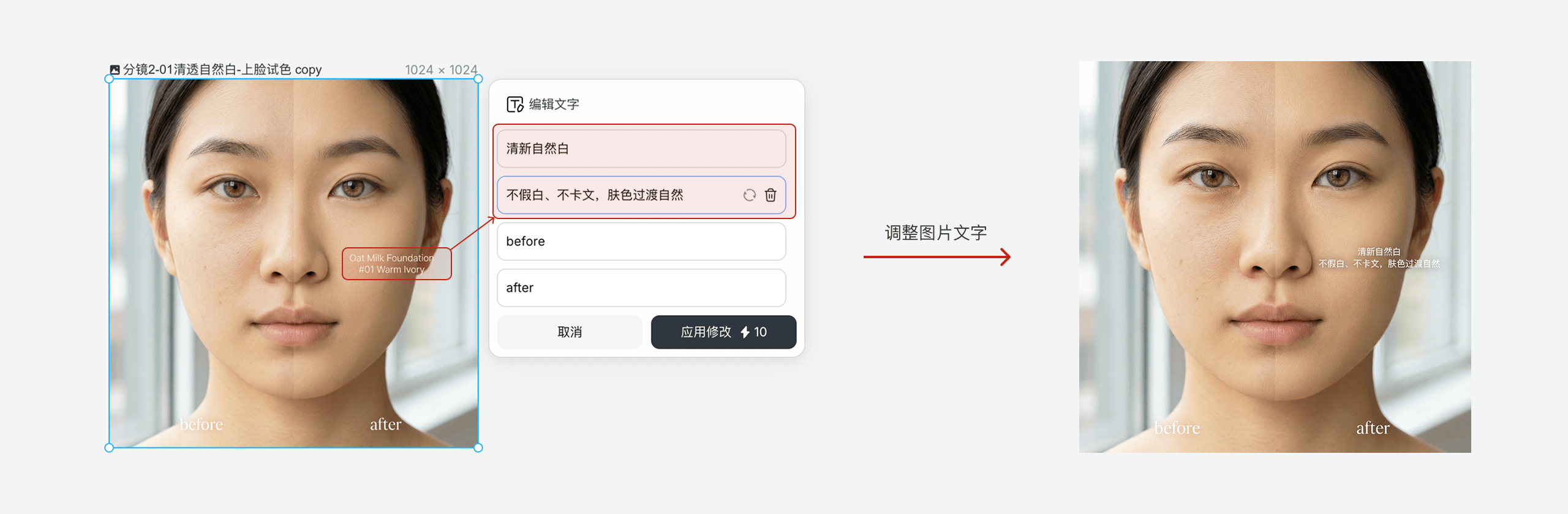Select the top-left resize handle of image
1568x514 pixels.
click(109, 79)
